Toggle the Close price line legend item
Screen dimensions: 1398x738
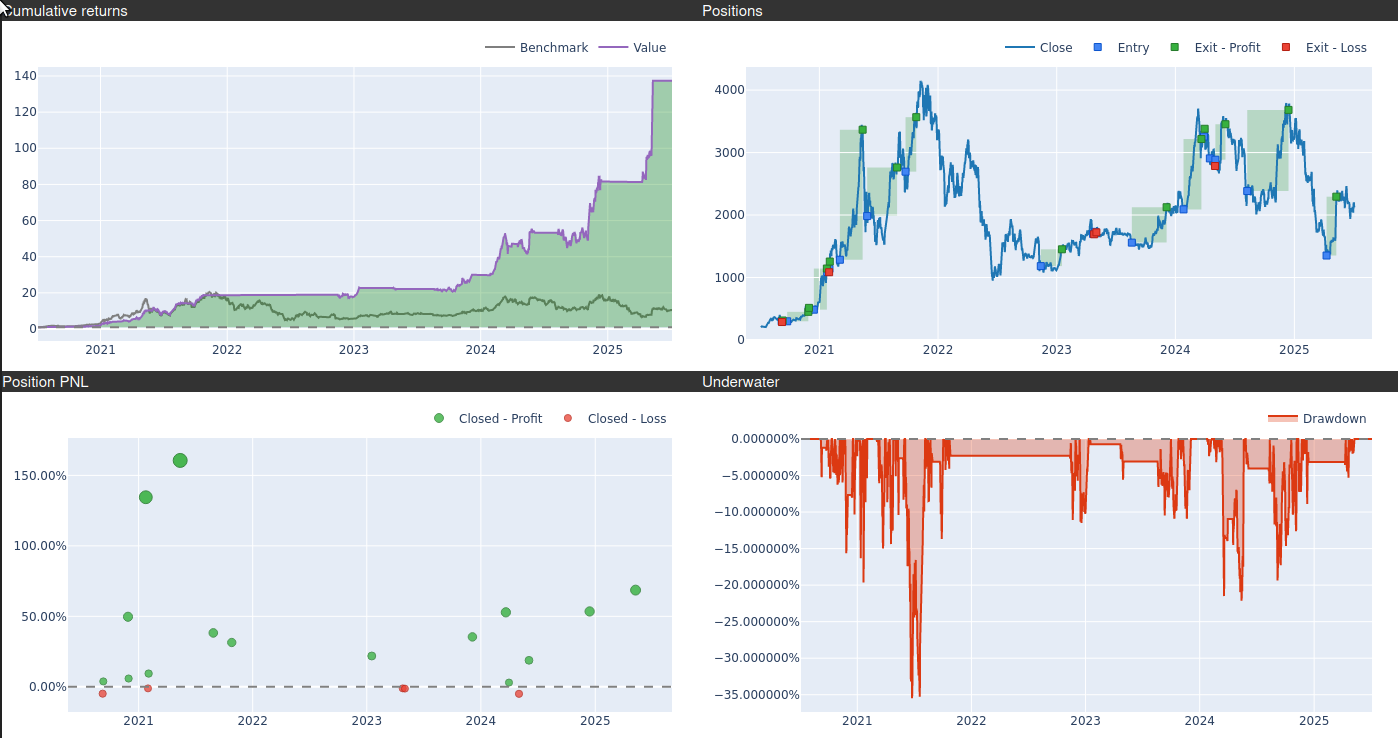[1055, 48]
